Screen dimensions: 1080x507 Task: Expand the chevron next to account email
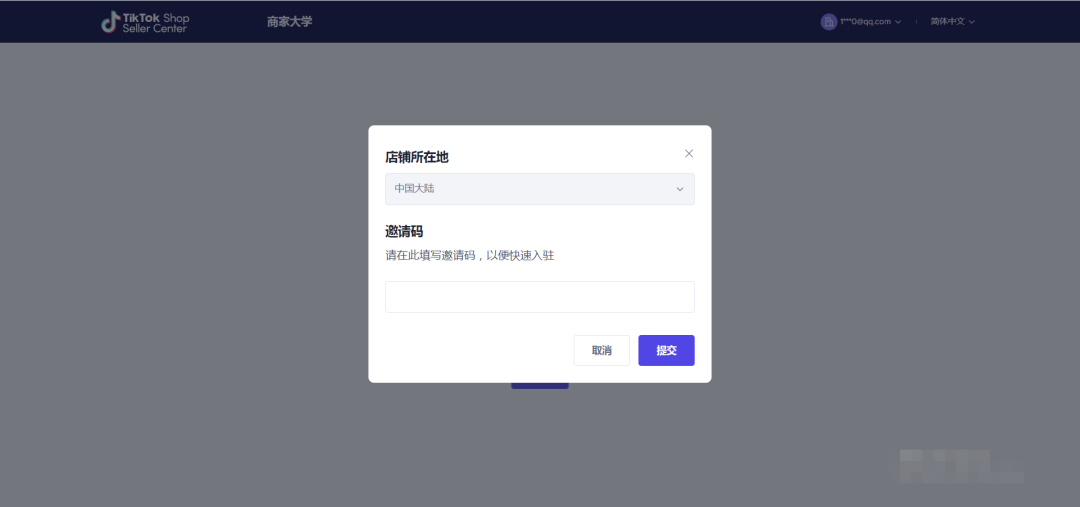pyautogui.click(x=898, y=22)
